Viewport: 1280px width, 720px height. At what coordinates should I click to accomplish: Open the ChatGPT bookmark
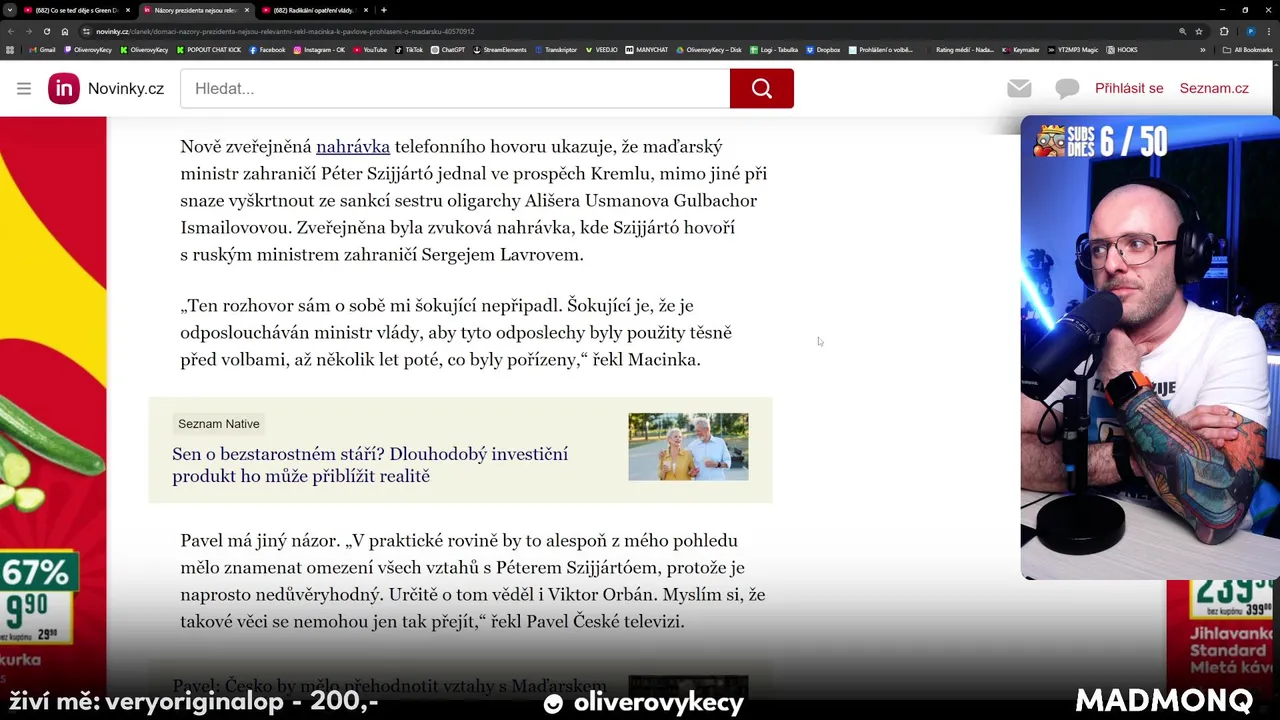[448, 50]
